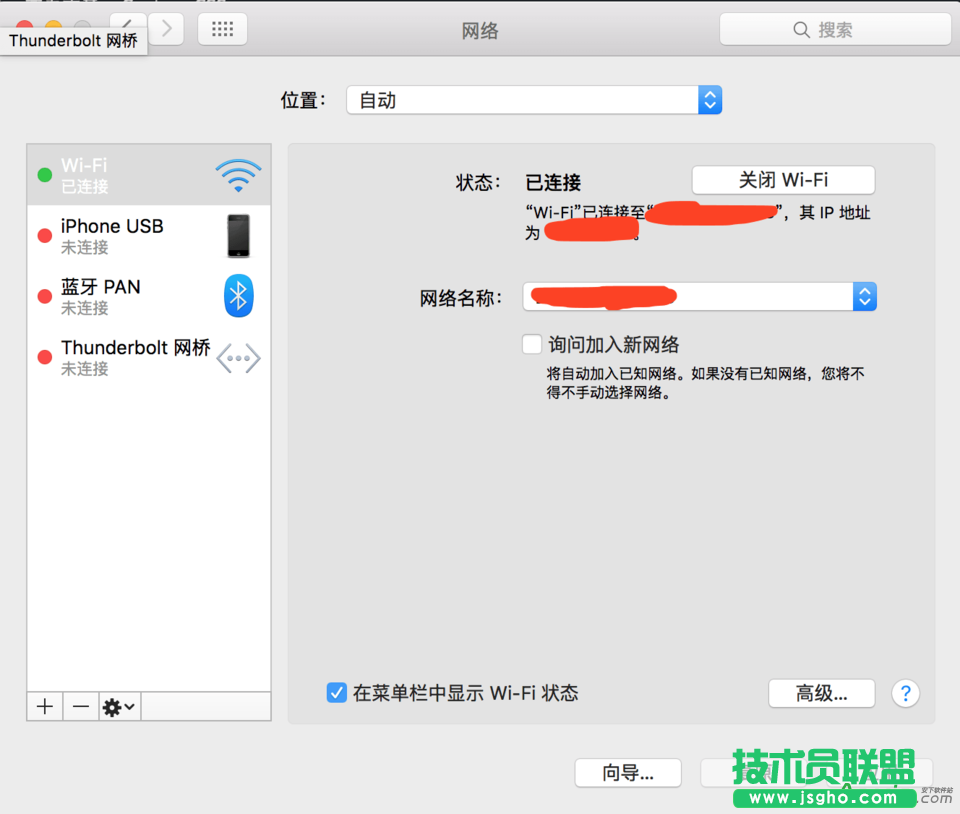The width and height of the screenshot is (960, 814).
Task: Uncheck 在菜单栏中显示 Wi-Fi 状态
Action: 337,692
